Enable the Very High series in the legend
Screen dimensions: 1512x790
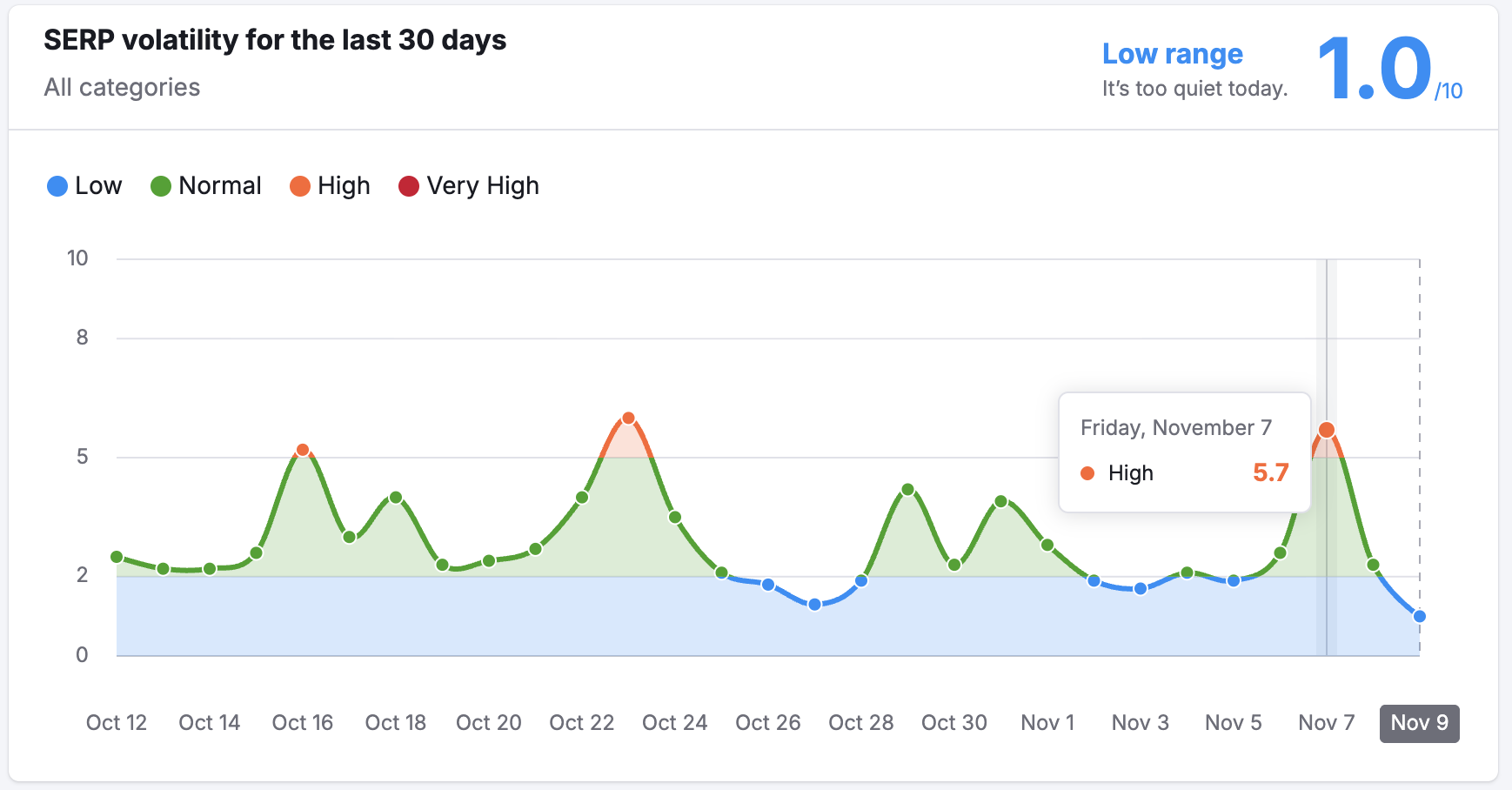click(x=468, y=185)
